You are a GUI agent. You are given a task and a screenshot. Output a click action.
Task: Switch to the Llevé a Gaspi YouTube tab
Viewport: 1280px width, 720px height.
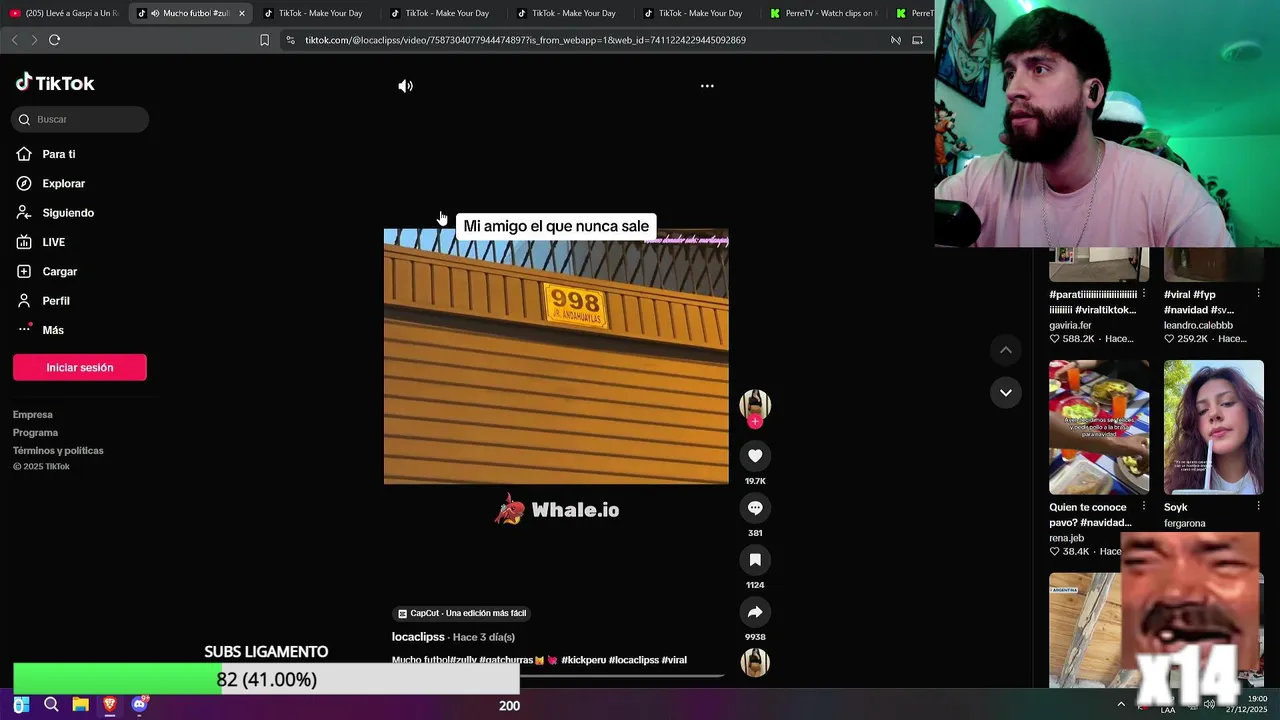coord(64,13)
